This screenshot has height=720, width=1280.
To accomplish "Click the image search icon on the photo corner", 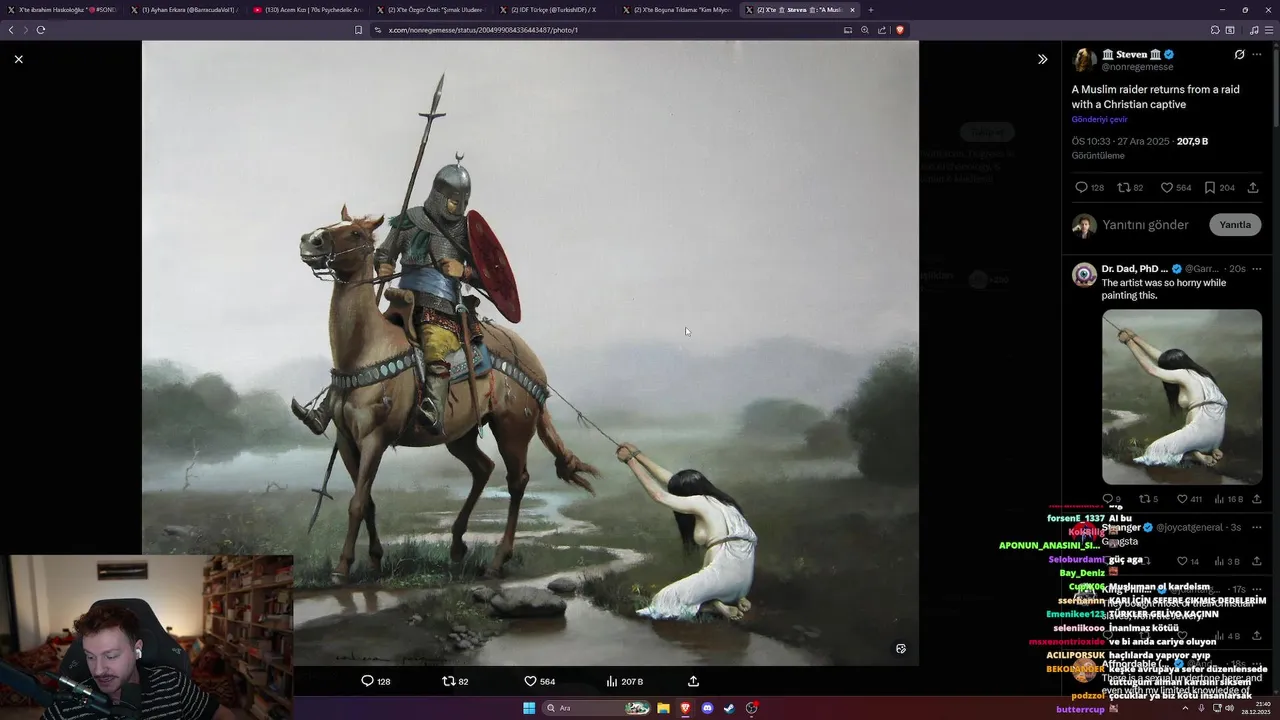I will coord(901,649).
